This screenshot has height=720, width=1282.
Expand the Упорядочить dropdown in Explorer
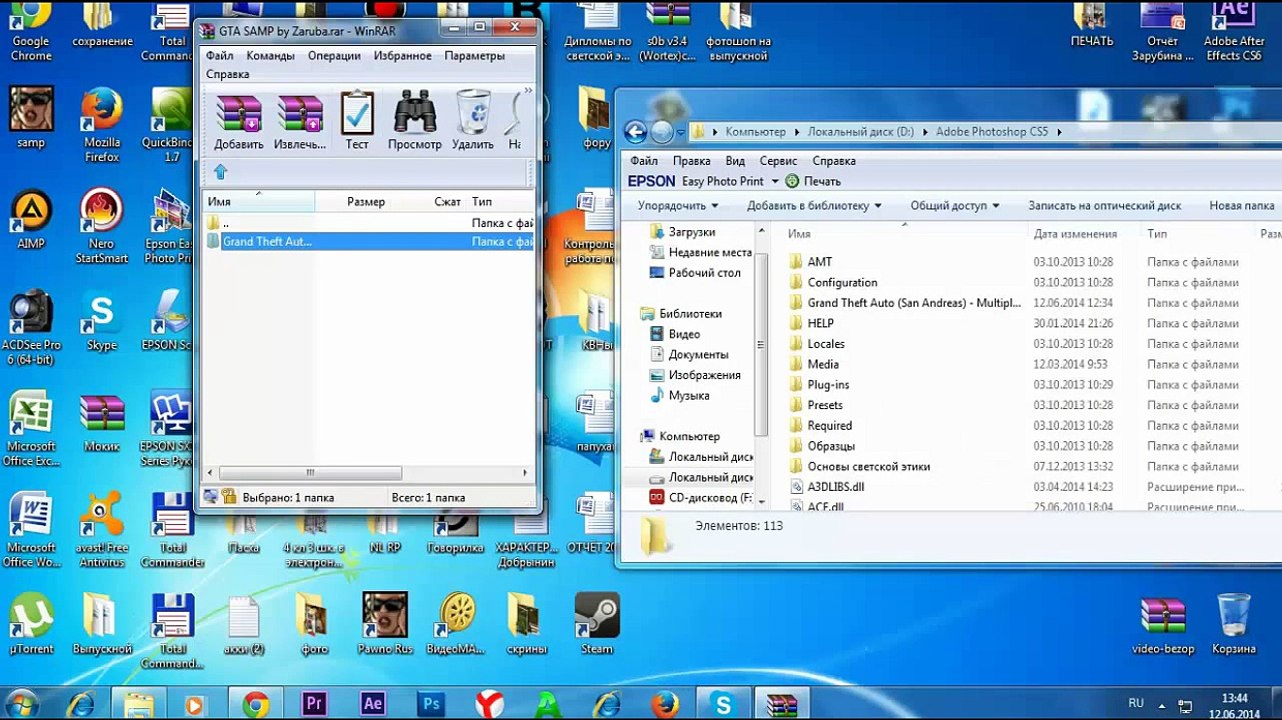tap(678, 206)
